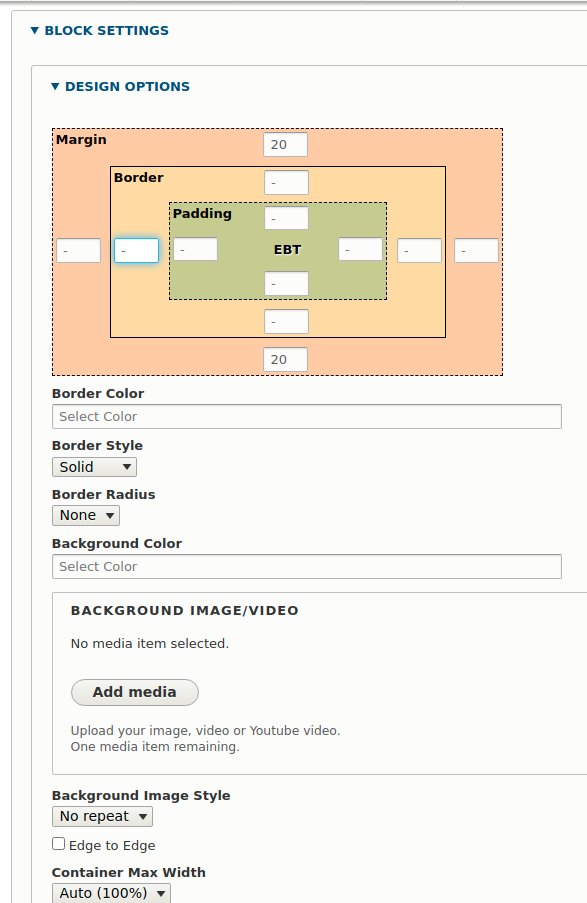The image size is (587, 903).
Task: Click the Add media button
Action: [135, 692]
